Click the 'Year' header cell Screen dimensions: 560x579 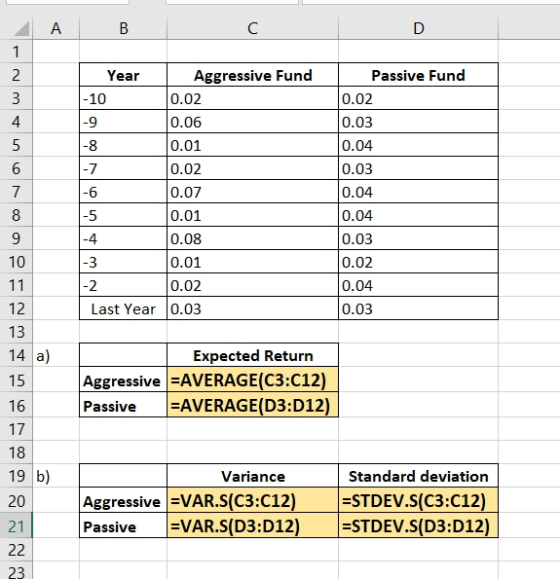[123, 75]
